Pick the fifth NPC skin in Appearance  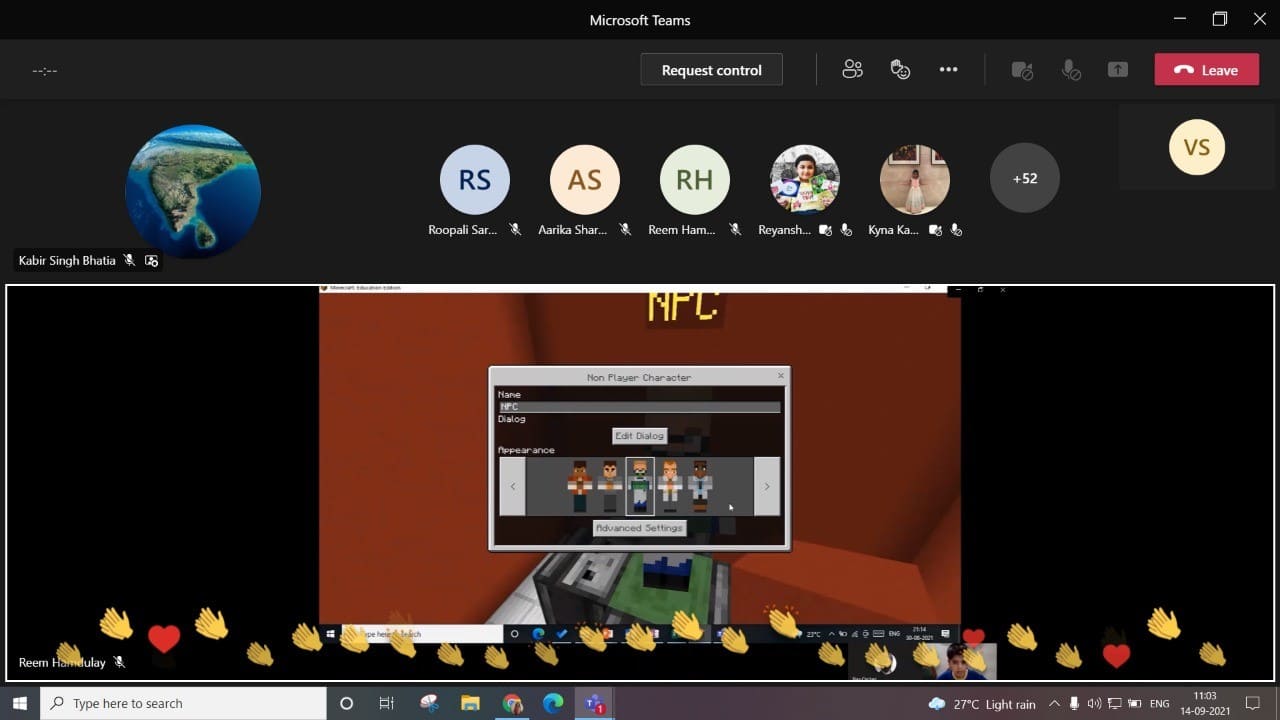700,486
